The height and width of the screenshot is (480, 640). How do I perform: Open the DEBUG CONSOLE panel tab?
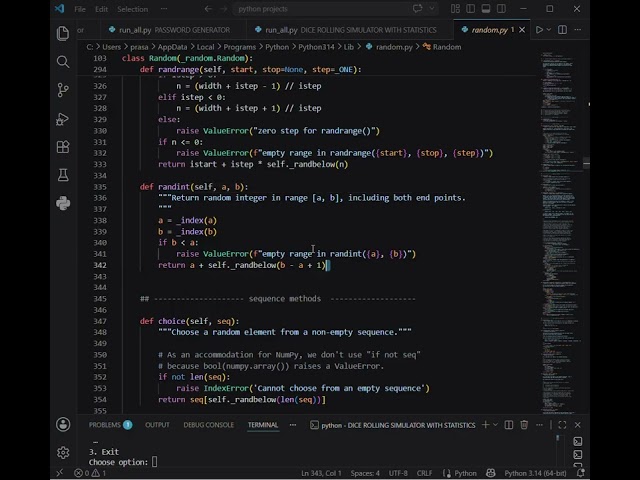point(209,425)
